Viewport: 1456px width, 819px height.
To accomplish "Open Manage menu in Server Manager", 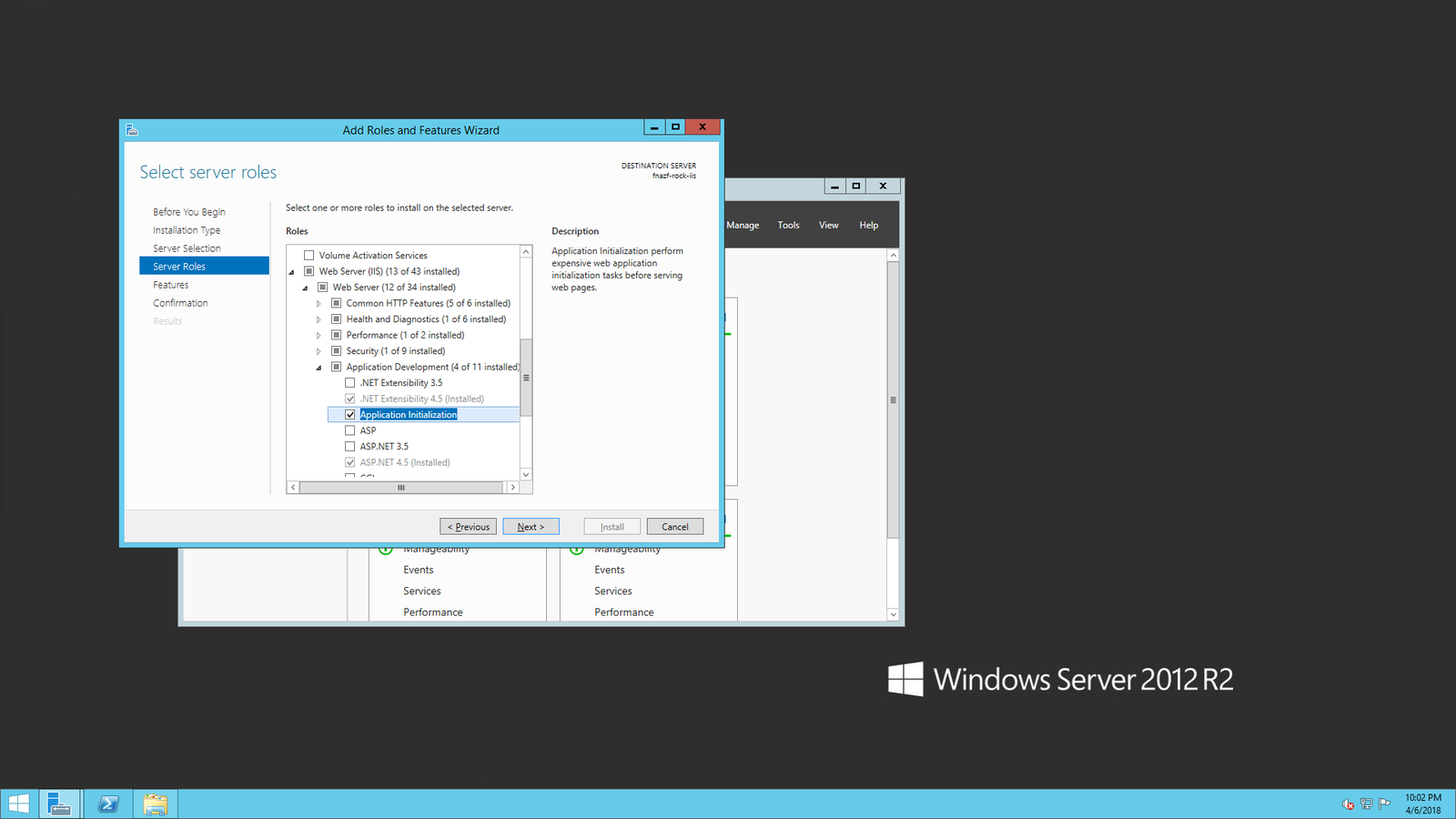I will (743, 226).
